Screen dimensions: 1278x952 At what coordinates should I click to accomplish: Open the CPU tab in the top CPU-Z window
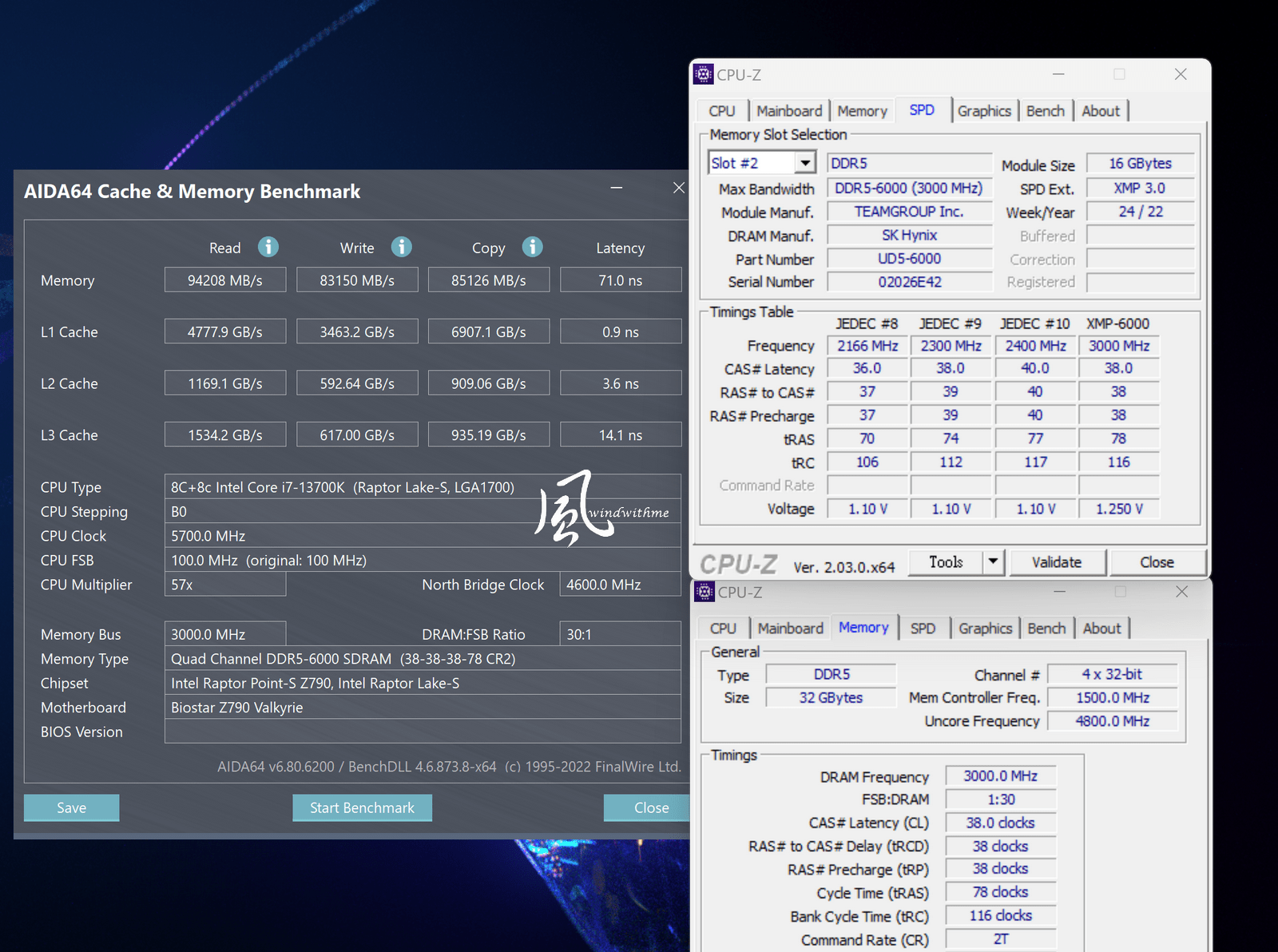pyautogui.click(x=720, y=110)
